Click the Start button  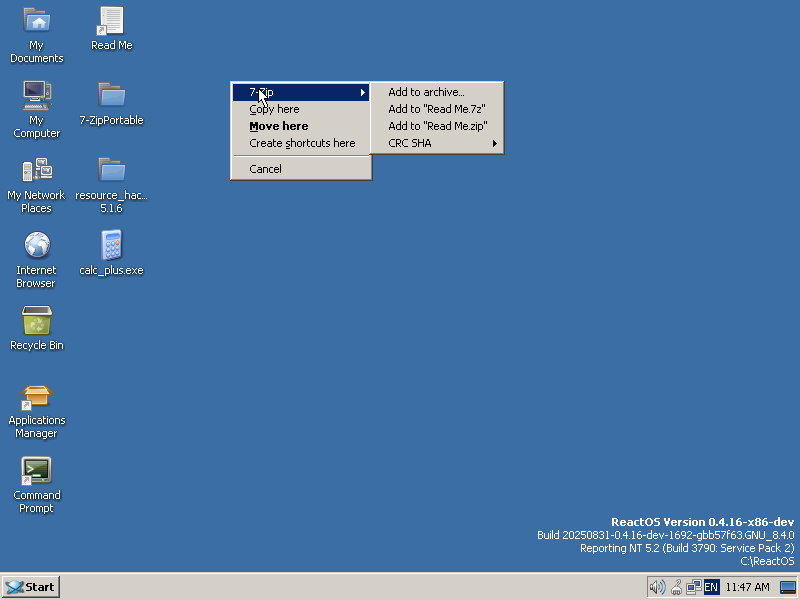(x=31, y=587)
